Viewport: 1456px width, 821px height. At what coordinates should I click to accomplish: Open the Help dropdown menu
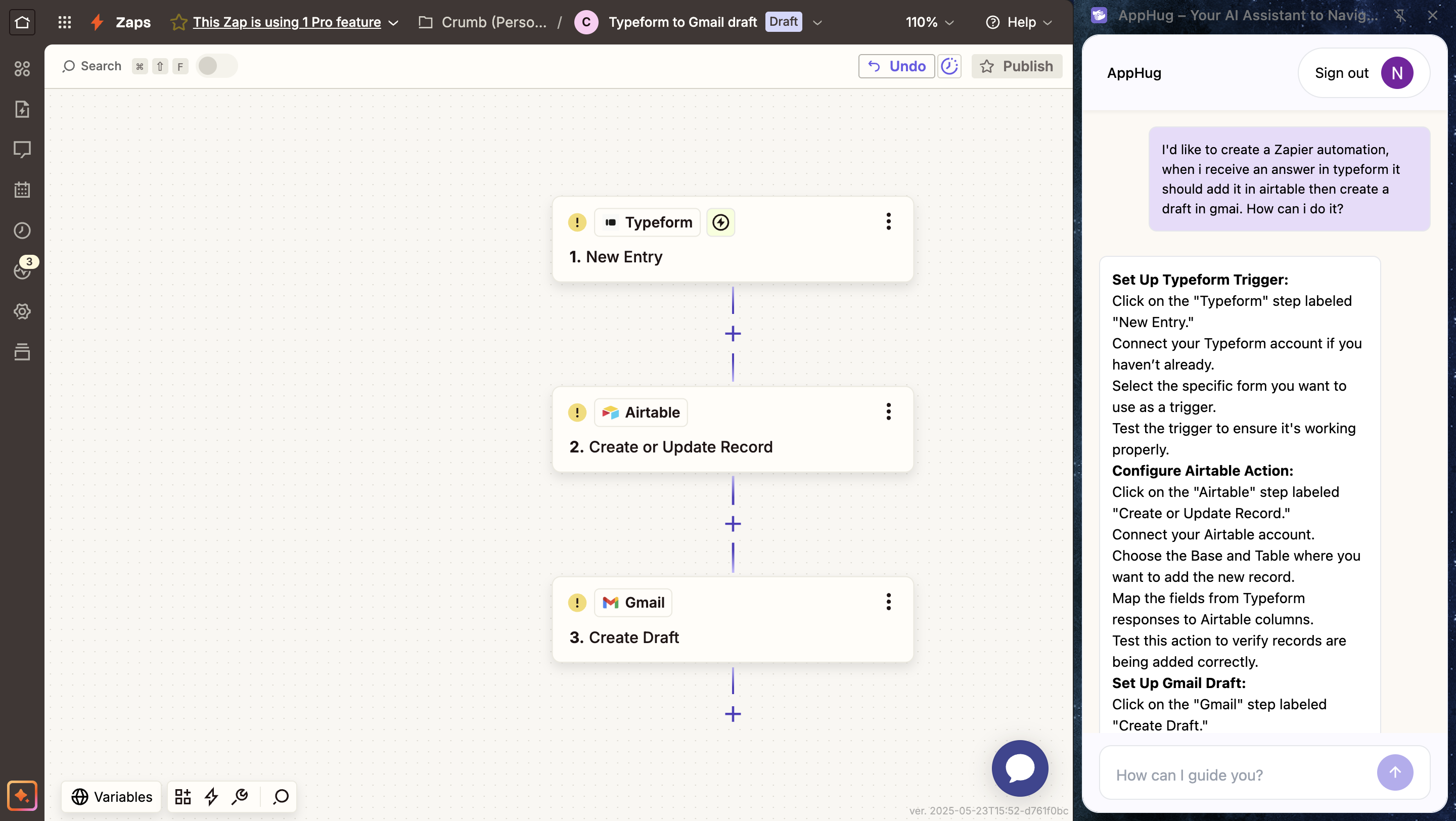click(x=1019, y=22)
